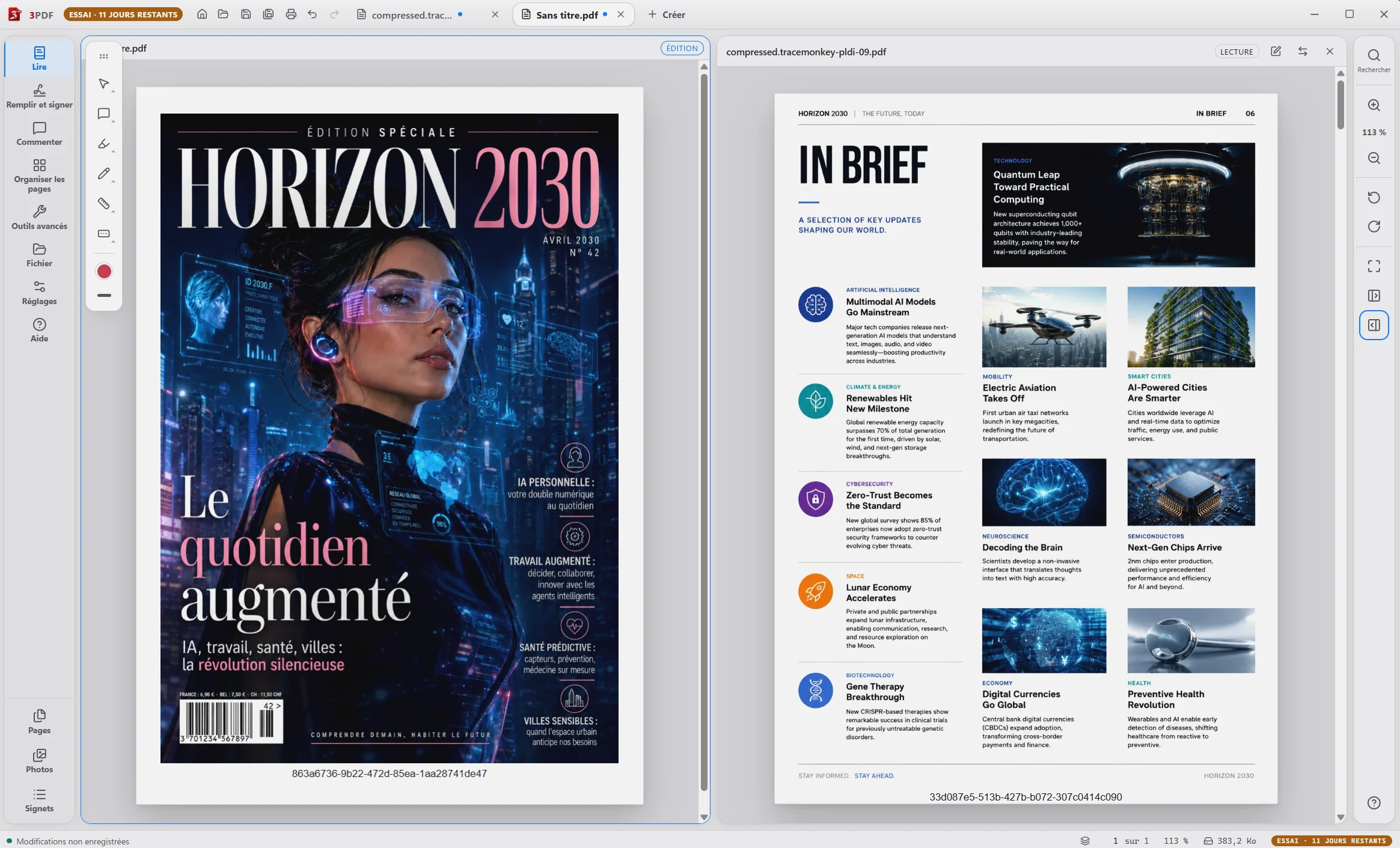
Task: Save document with the floppy disk icon
Action: pos(246,14)
